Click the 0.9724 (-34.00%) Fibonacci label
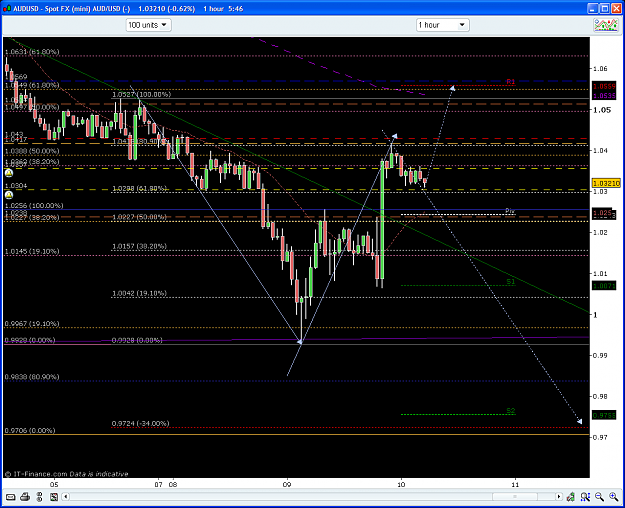This screenshot has height=508, width=625. point(140,423)
